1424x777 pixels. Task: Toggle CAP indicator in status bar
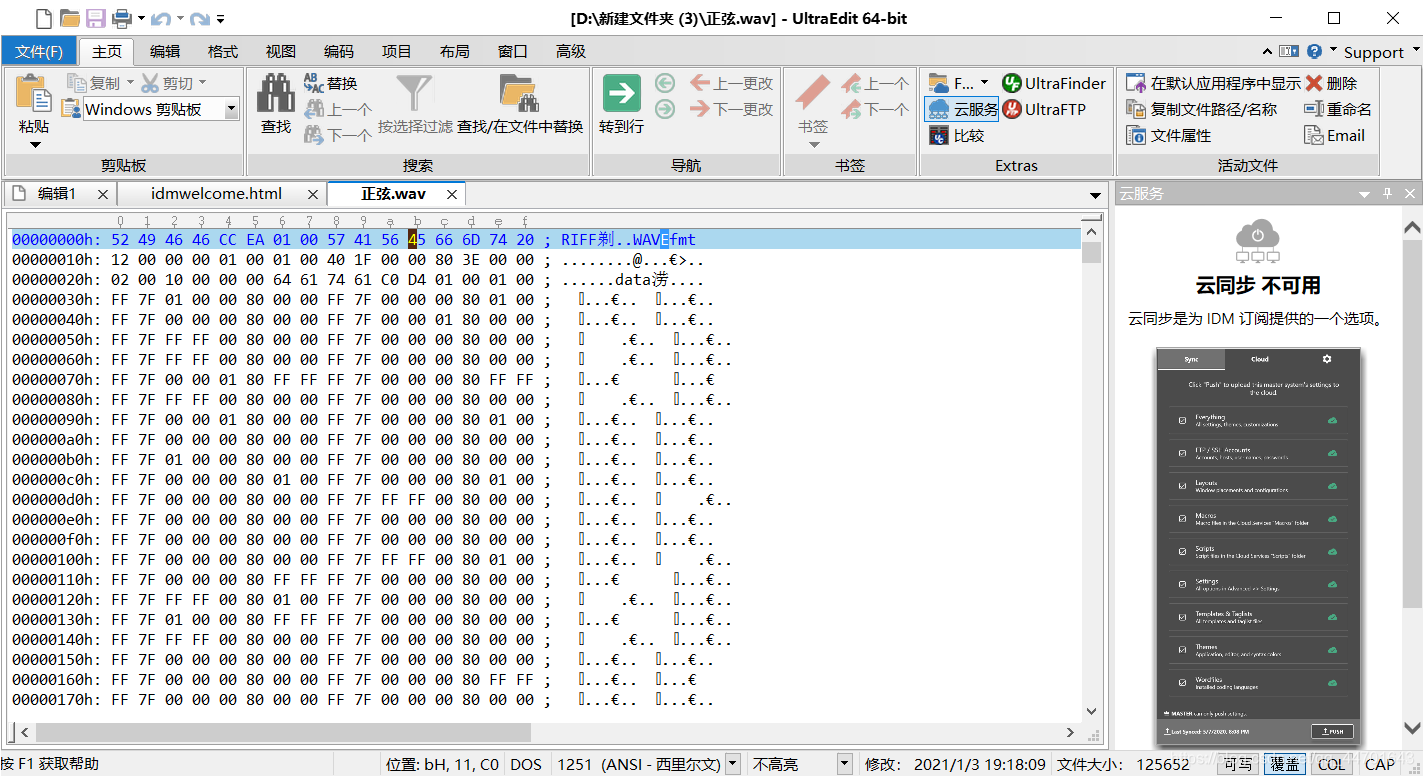coord(1380,764)
